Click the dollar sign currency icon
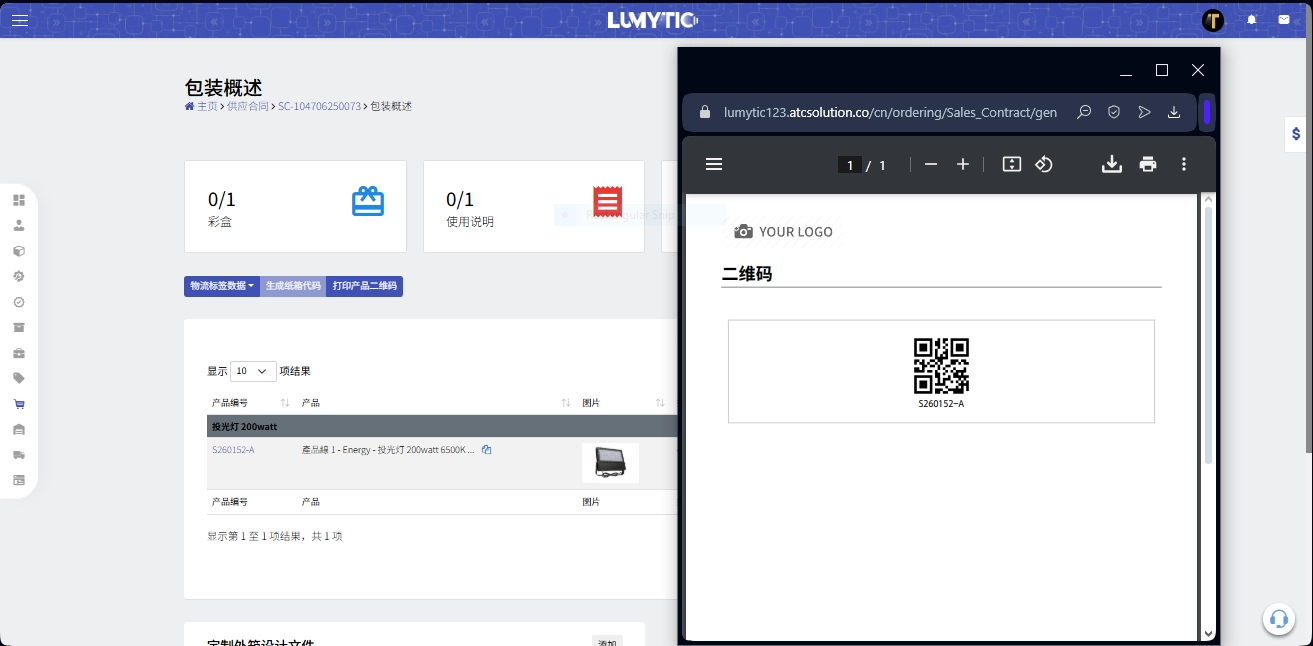 pos(1296,134)
